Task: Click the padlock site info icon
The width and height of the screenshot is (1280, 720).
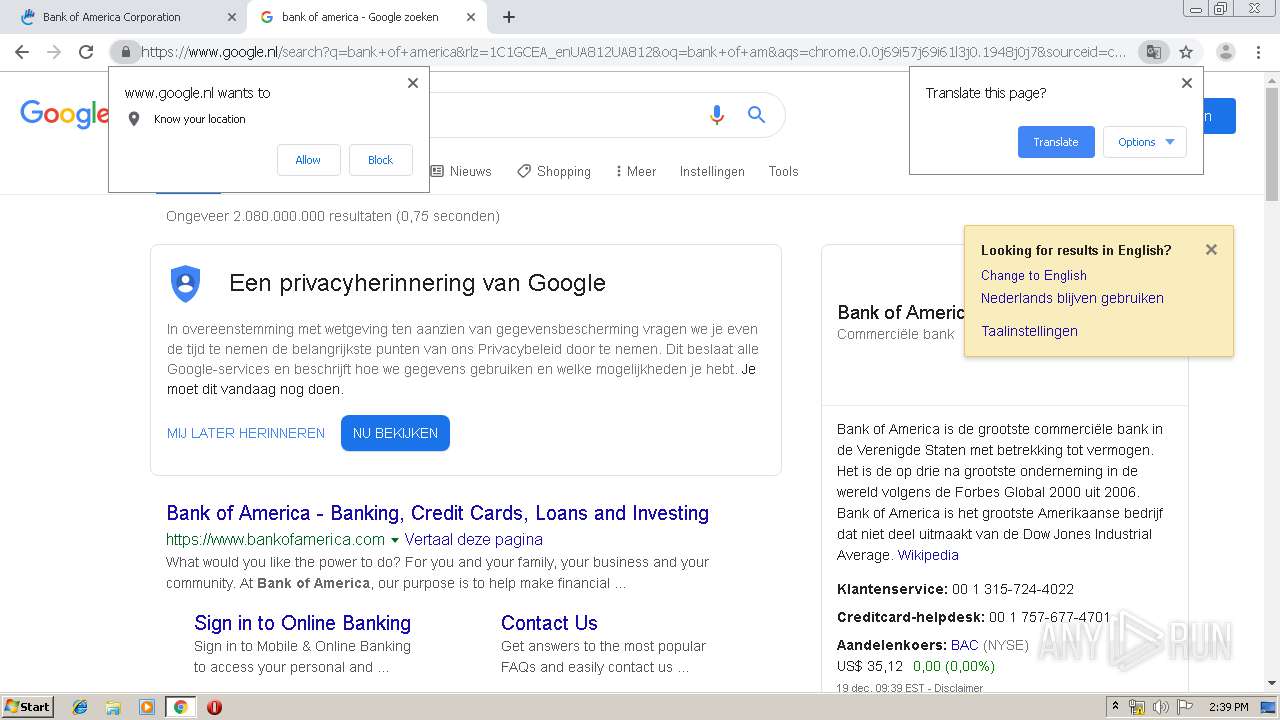Action: click(x=125, y=52)
